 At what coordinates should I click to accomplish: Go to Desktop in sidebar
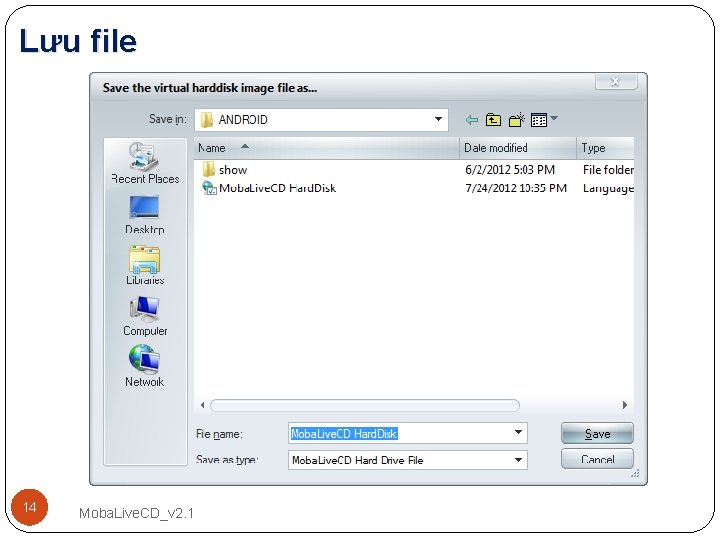coord(145,215)
